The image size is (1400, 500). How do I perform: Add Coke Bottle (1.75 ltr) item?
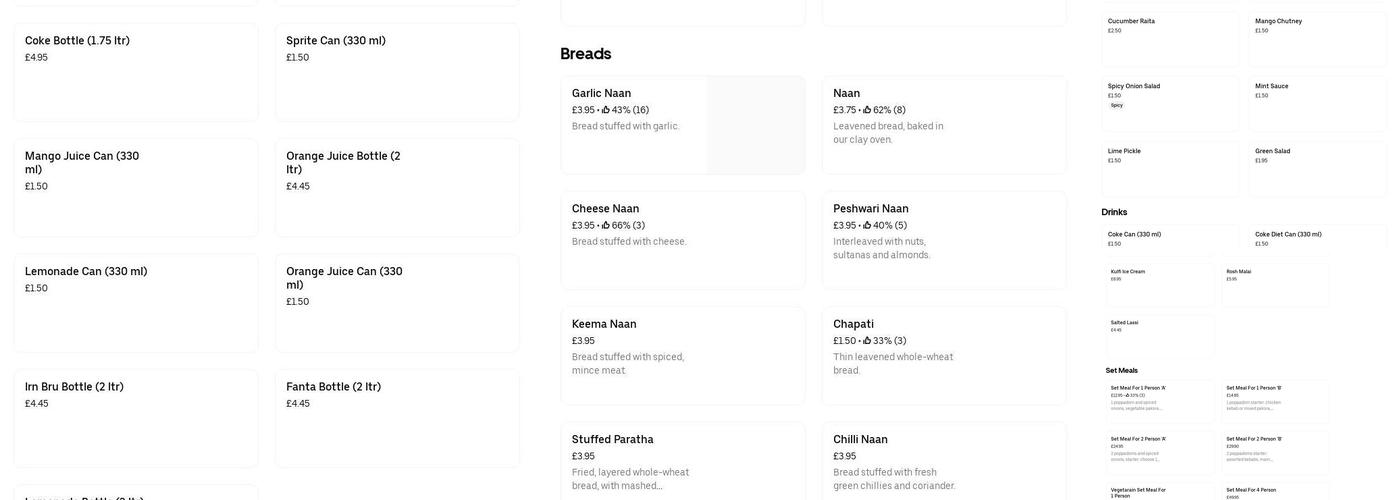pos(136,72)
